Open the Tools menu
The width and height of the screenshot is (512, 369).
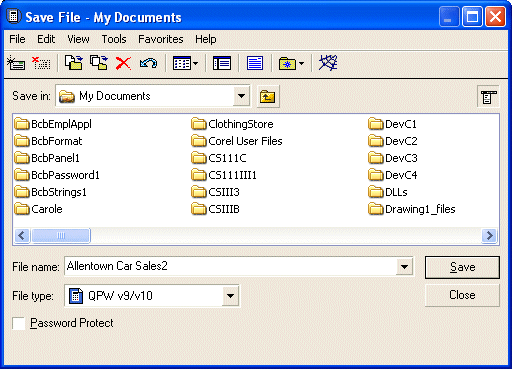114,39
